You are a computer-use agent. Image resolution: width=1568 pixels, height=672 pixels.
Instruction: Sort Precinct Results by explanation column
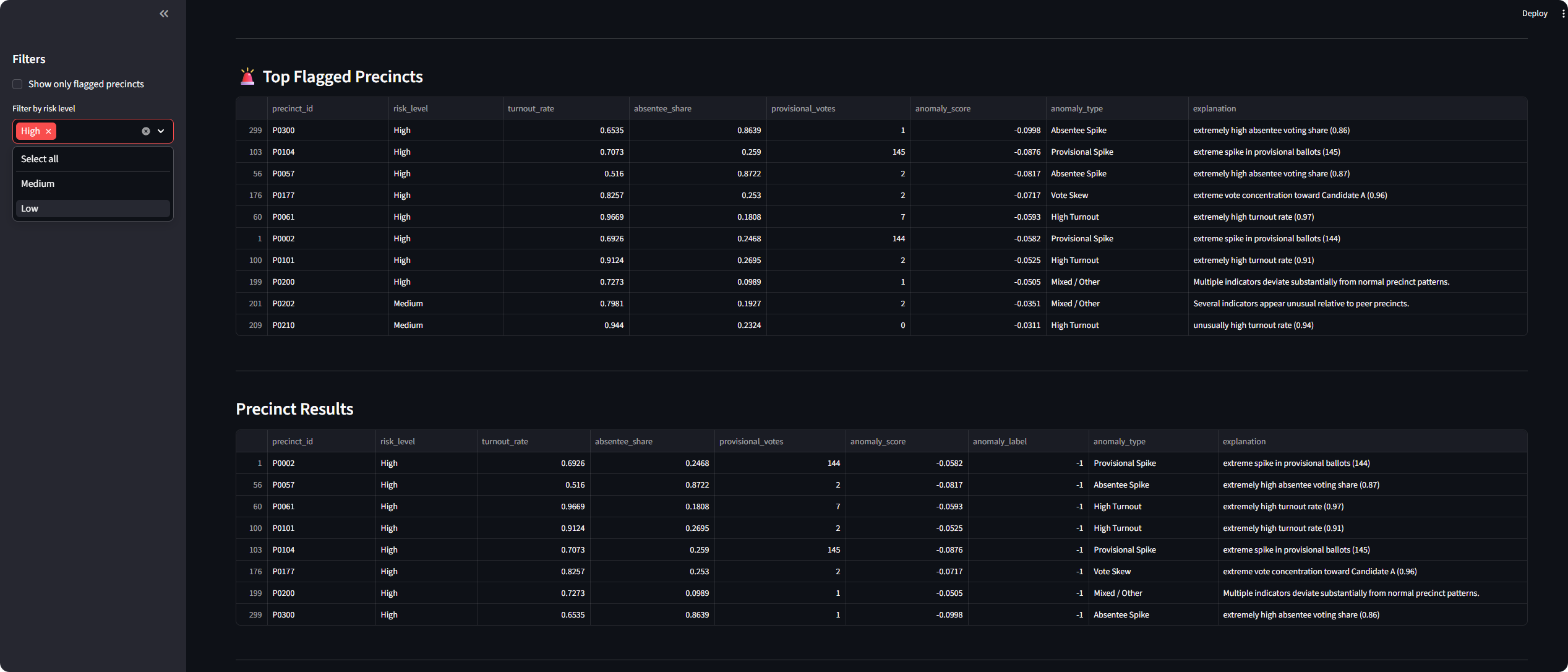point(1244,442)
